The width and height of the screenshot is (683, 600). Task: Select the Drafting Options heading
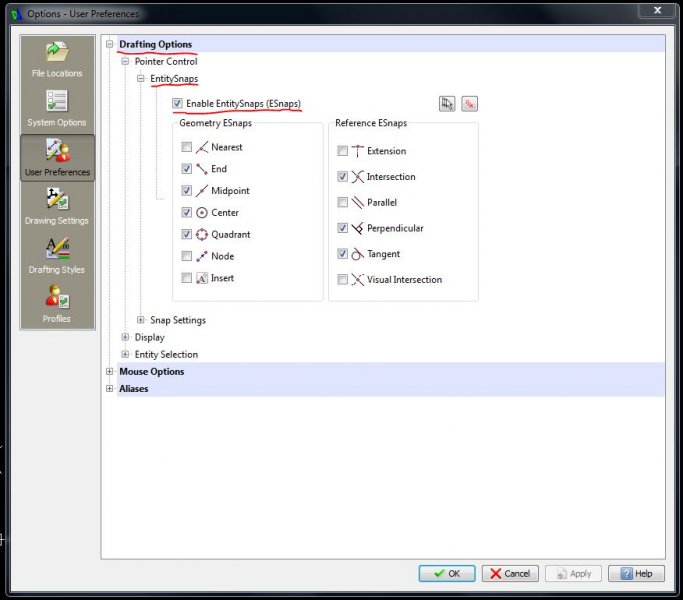click(x=156, y=44)
